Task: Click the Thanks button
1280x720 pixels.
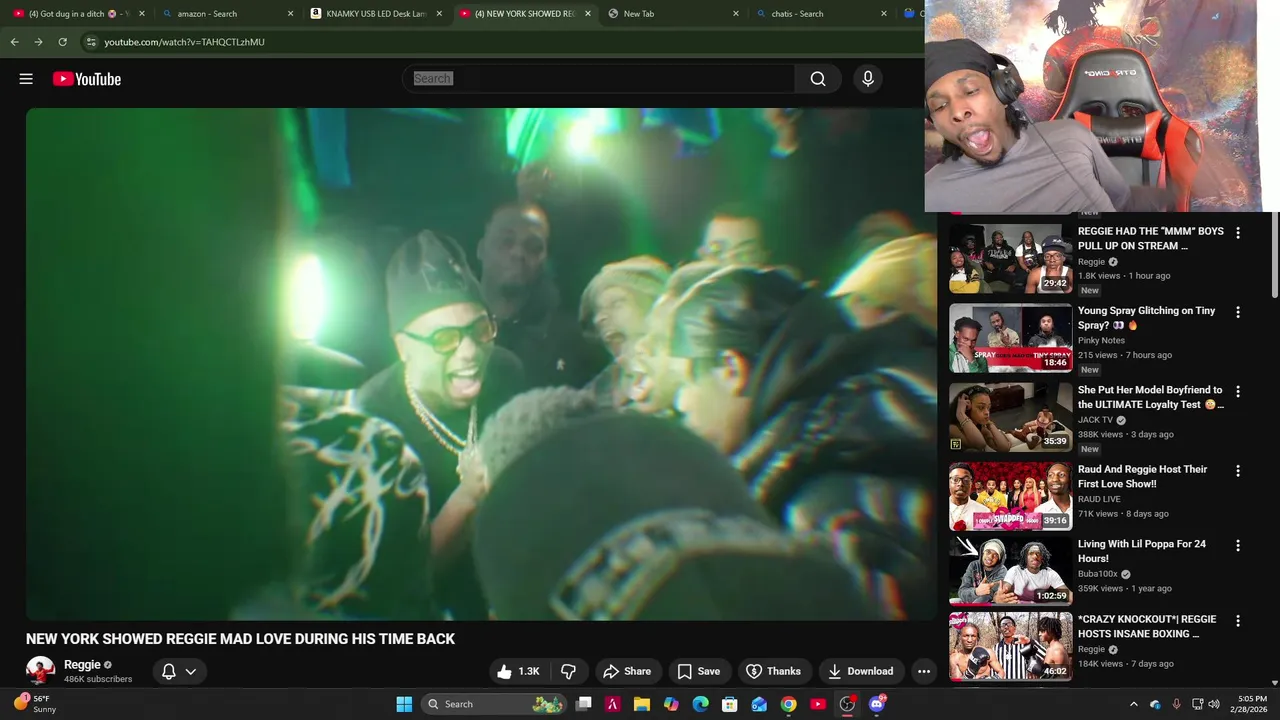Action: [774, 671]
